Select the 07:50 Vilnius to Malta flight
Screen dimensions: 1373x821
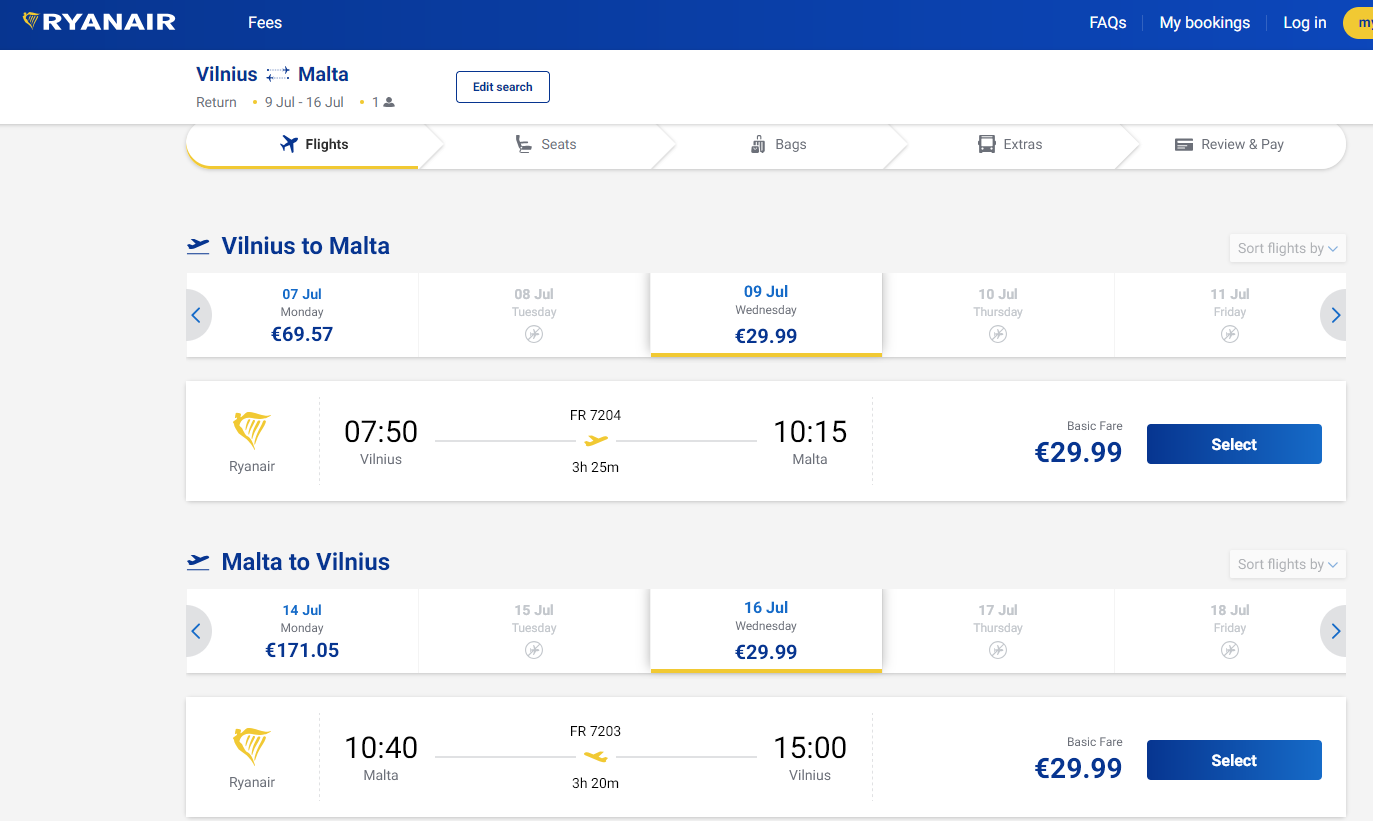pos(1234,444)
